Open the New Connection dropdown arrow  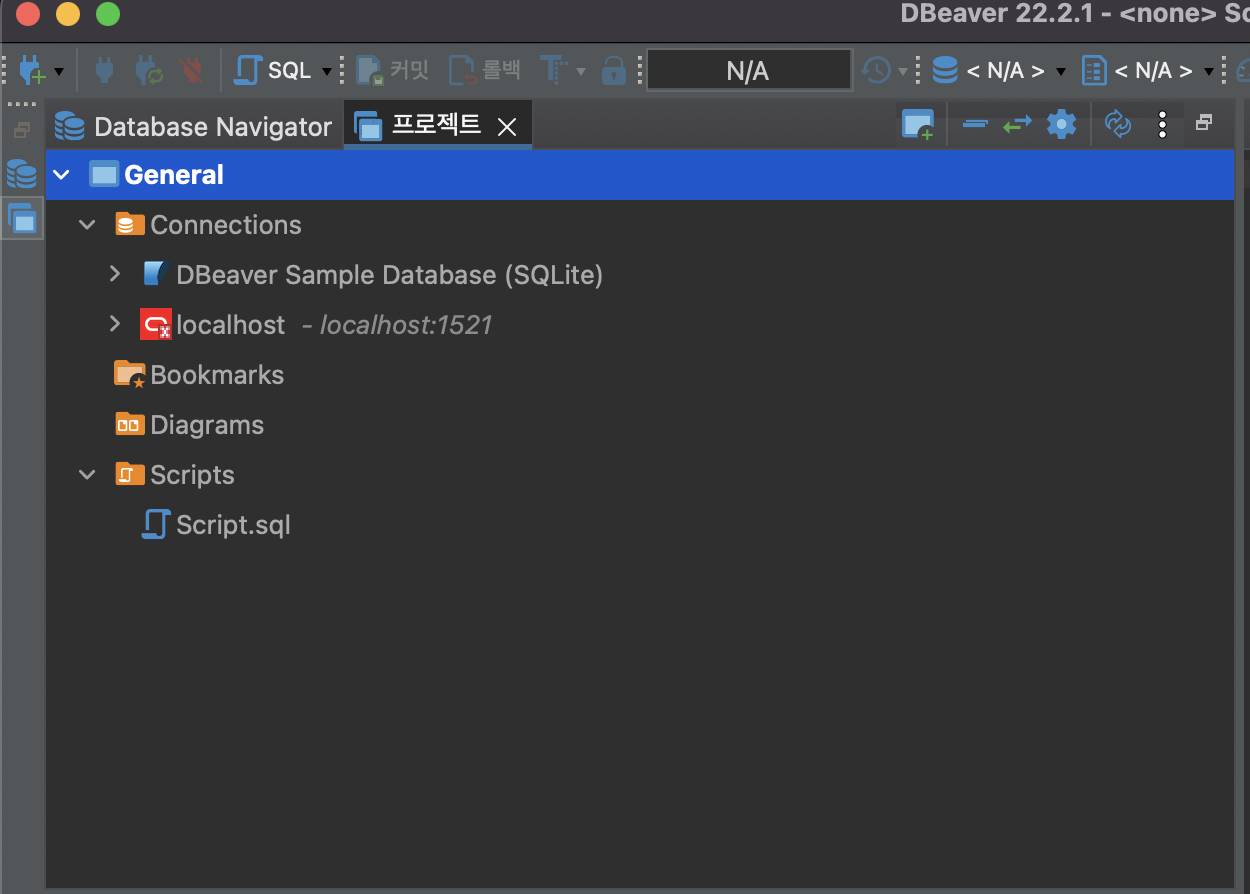pos(59,72)
